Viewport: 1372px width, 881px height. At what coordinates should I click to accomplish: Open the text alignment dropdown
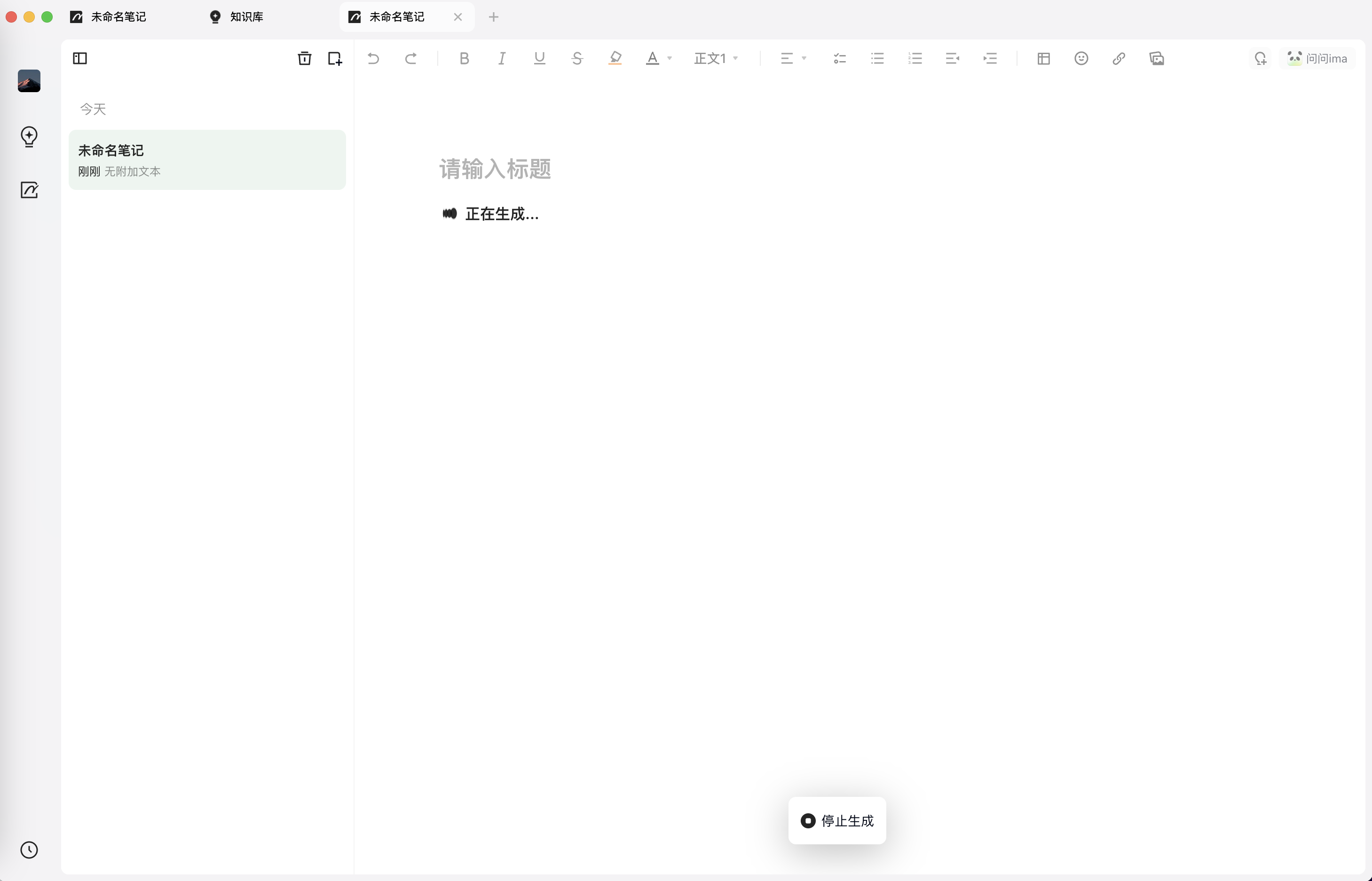click(793, 58)
